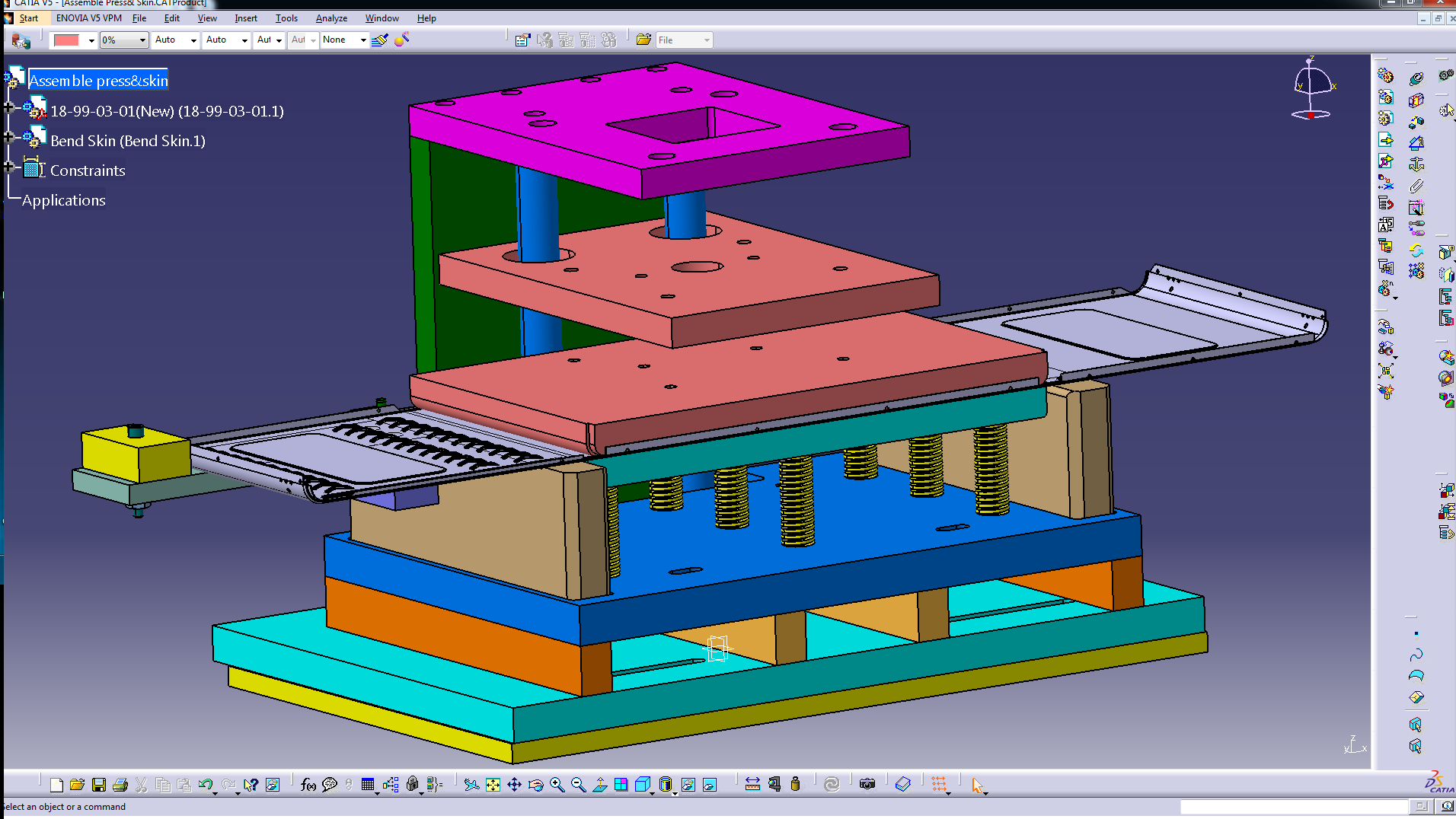Open the Insert menu
This screenshot has width=1456, height=819.
pyautogui.click(x=246, y=18)
